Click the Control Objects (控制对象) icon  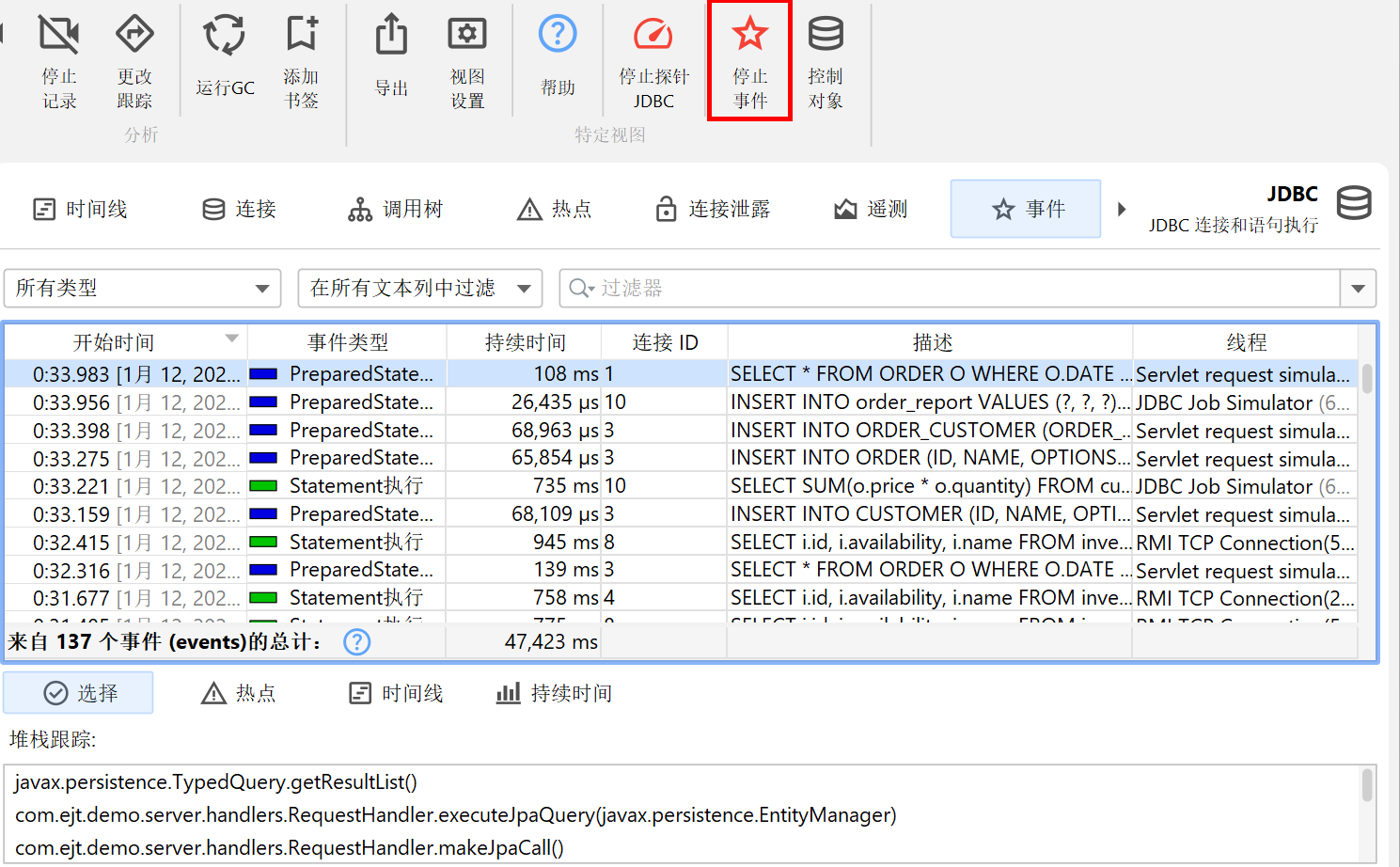[825, 36]
